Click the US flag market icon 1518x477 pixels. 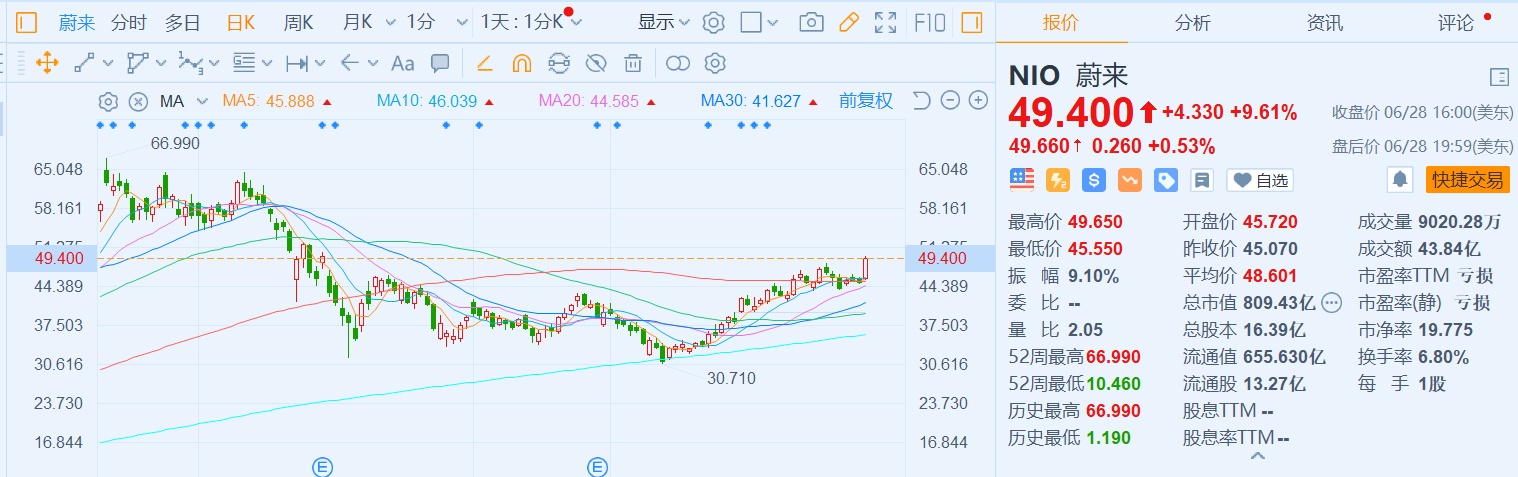click(x=1022, y=180)
